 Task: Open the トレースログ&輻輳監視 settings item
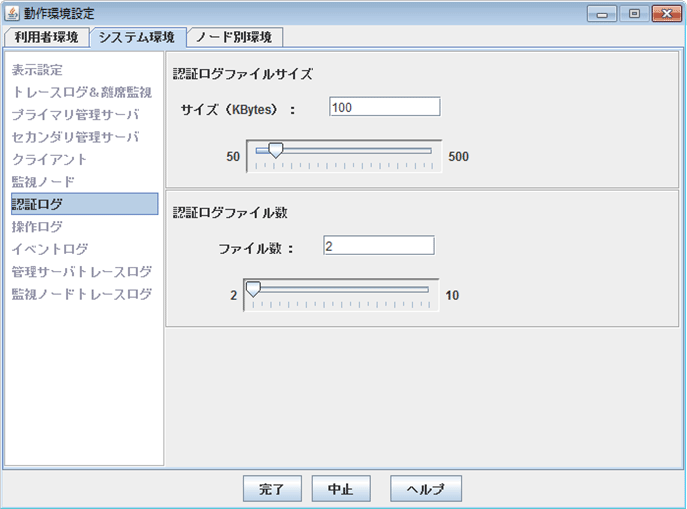pyautogui.click(x=81, y=93)
